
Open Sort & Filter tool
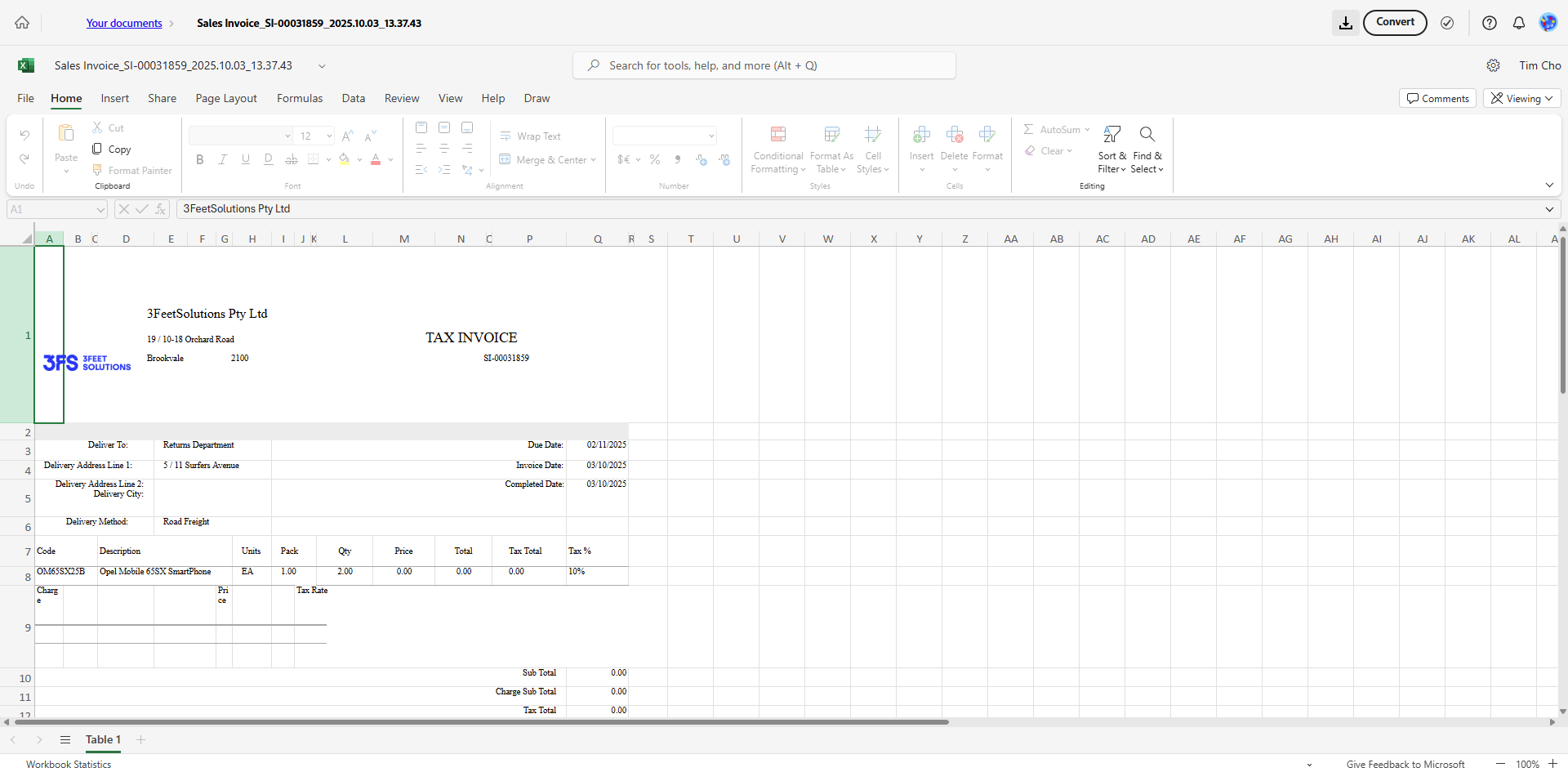[1111, 149]
